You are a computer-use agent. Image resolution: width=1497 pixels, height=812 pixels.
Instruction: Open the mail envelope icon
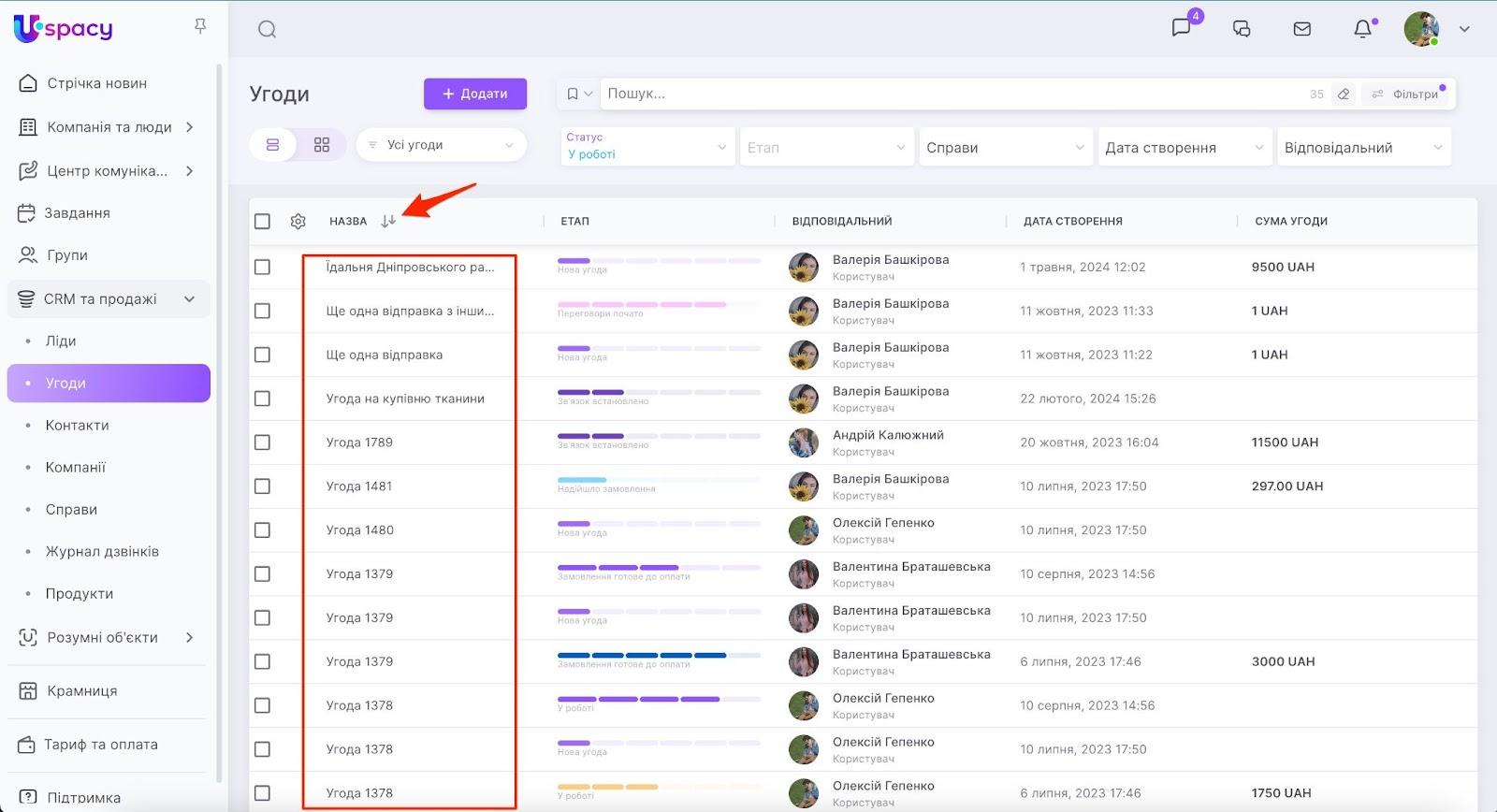pyautogui.click(x=1301, y=29)
